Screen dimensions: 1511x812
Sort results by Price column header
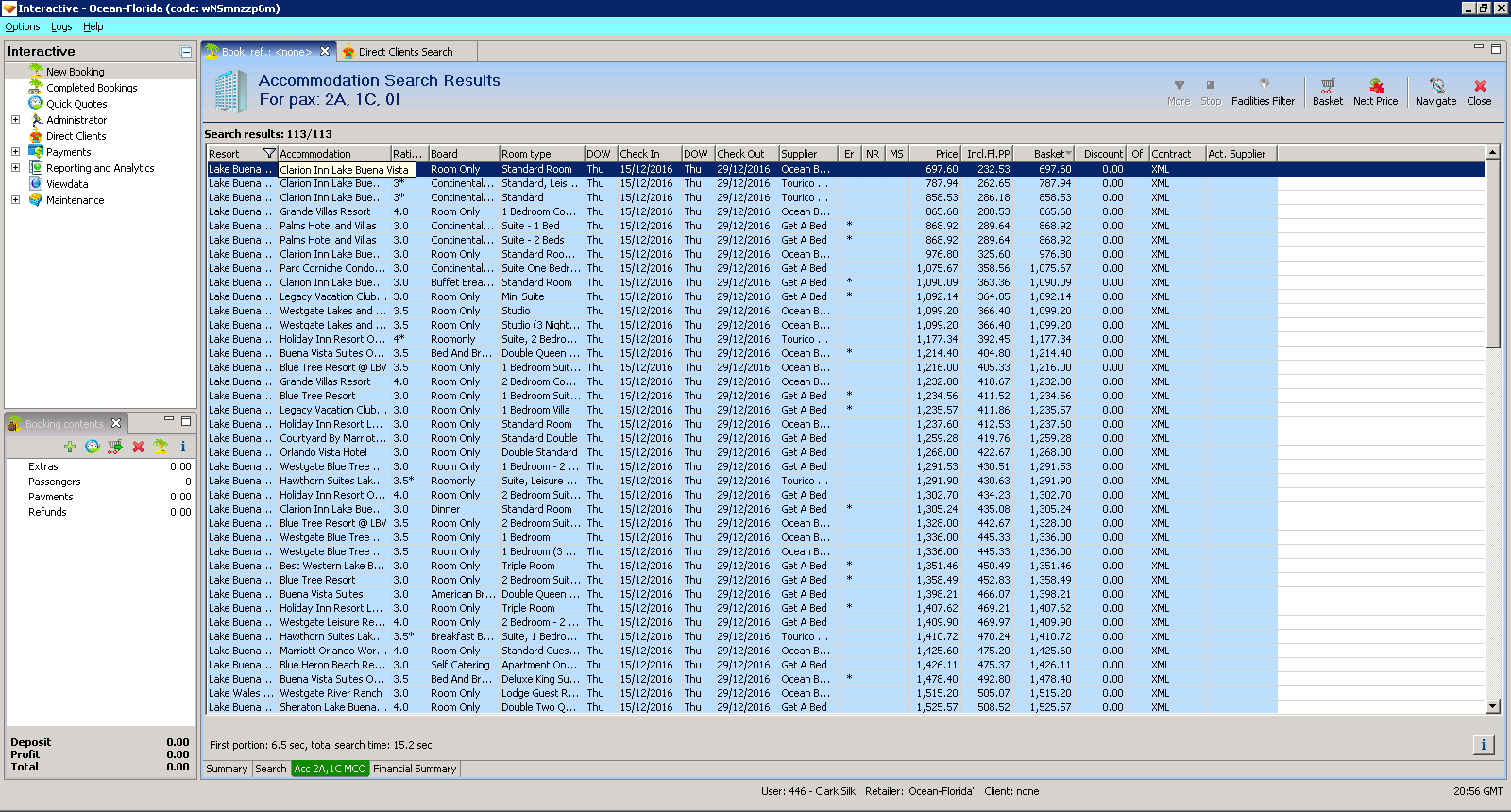click(935, 154)
